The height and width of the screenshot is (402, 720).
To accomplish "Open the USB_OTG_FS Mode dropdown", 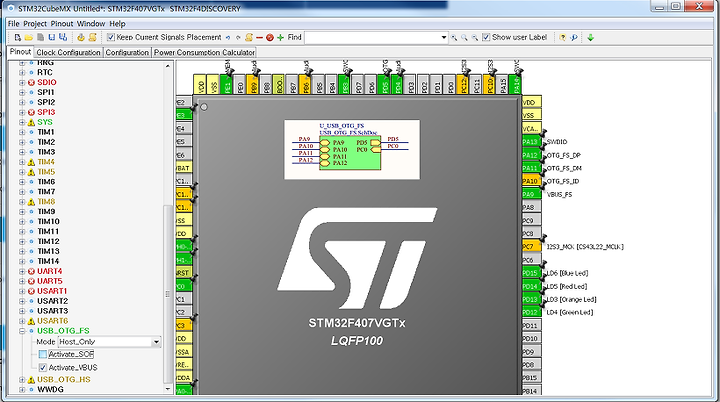I will pos(156,342).
